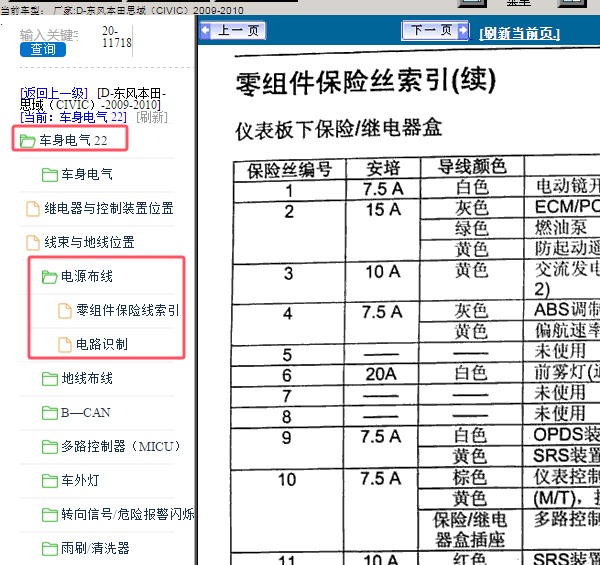Screen dimensions: 600x565
Task: Collapse the 电源布线 tree node
Action: 87,276
